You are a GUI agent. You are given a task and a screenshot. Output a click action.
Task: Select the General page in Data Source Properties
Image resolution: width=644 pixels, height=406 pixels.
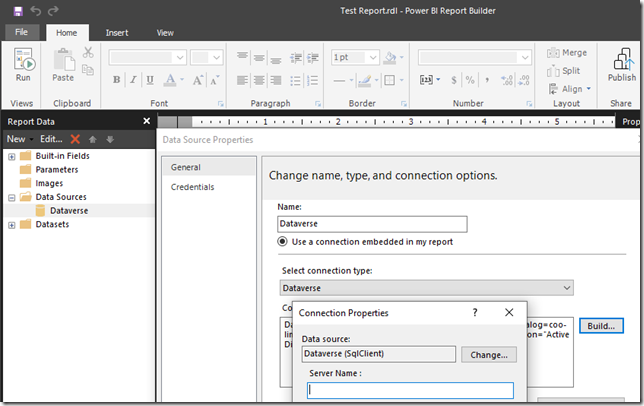[x=209, y=167]
